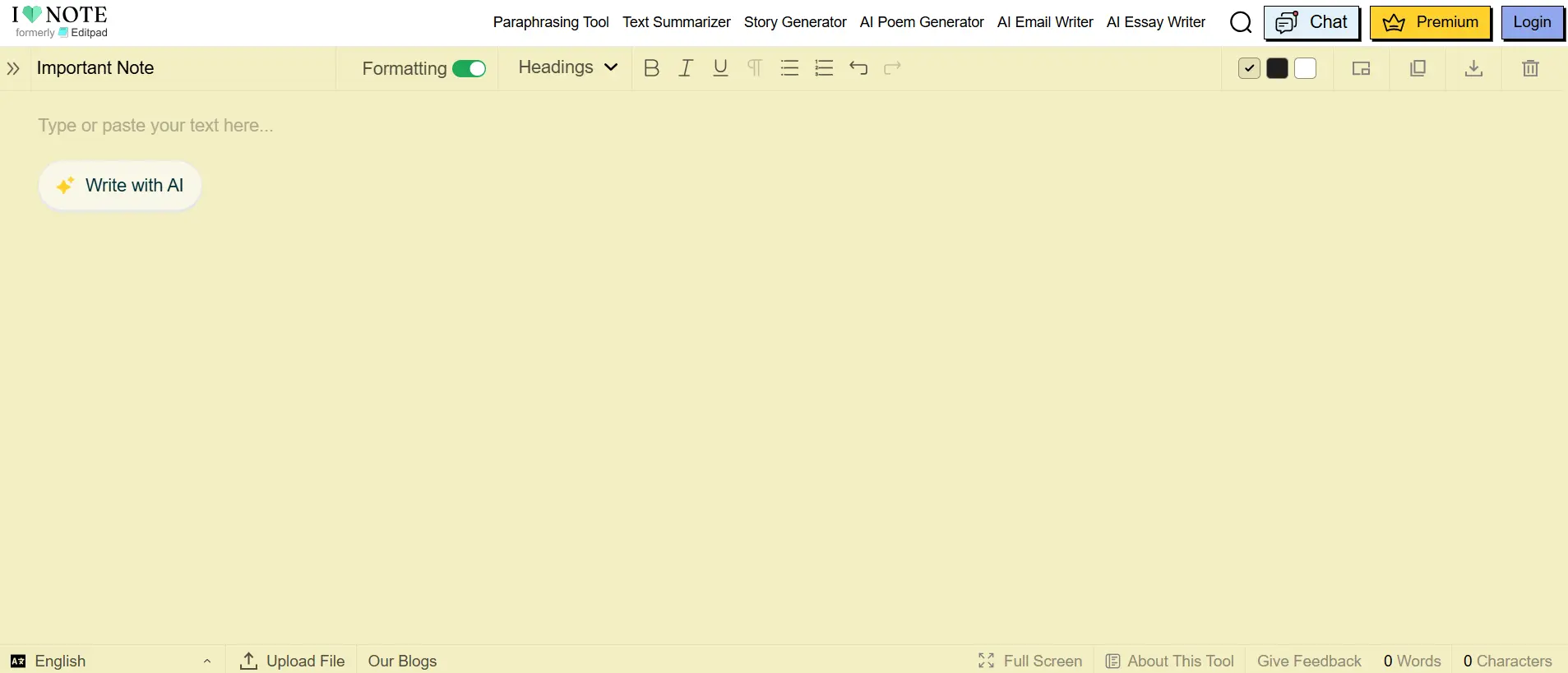Apply bold formatting with the B icon
1568x673 pixels.
(x=651, y=68)
